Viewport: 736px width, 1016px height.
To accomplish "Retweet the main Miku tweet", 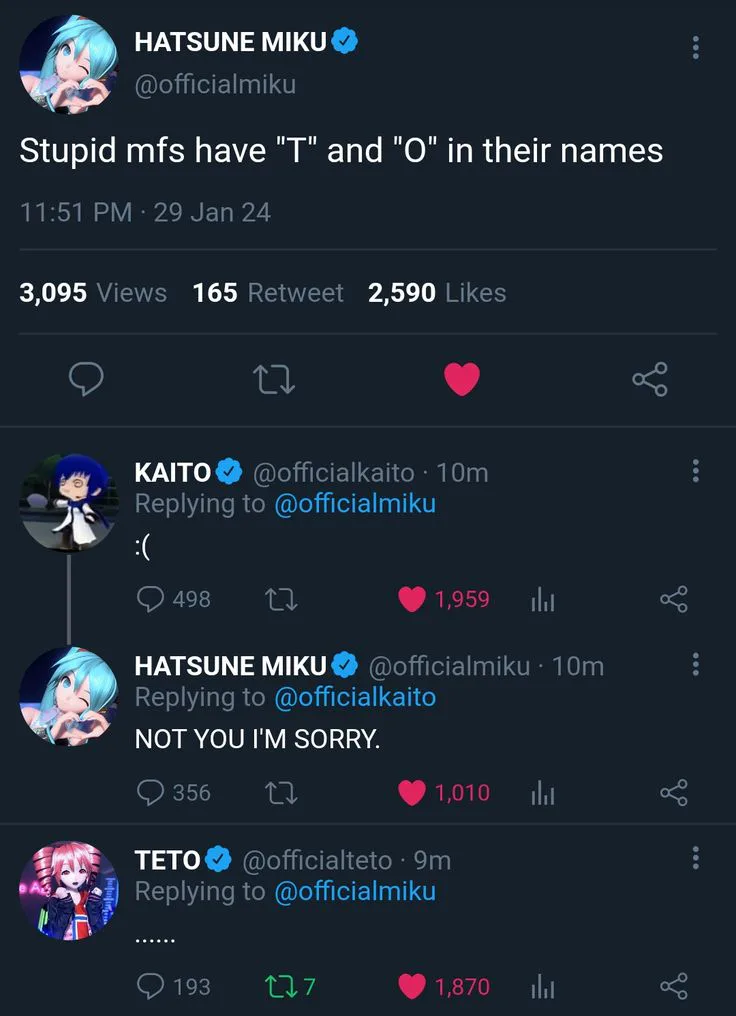I will click(x=274, y=379).
